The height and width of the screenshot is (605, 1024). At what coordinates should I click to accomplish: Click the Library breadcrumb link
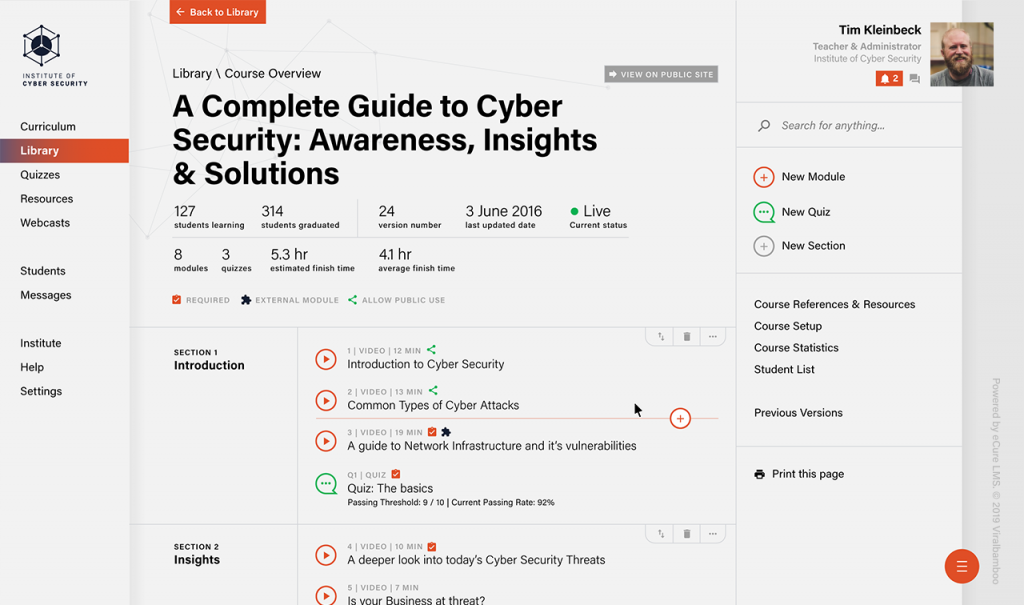[x=192, y=74]
